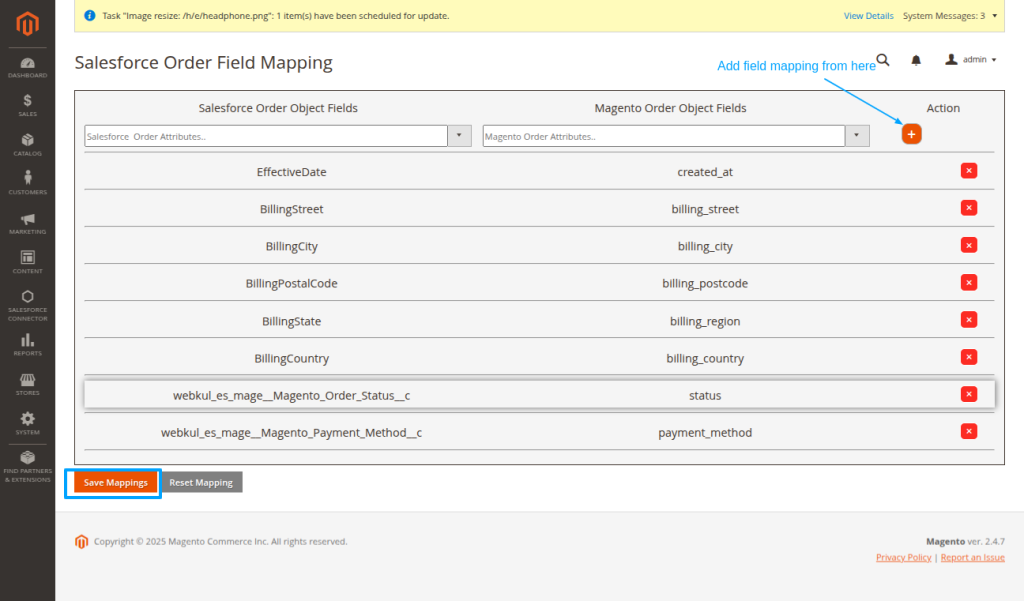1024x601 pixels.
Task: Select the webkul_es_mage__Magento_Payment_Method__c text
Action: [x=291, y=433]
